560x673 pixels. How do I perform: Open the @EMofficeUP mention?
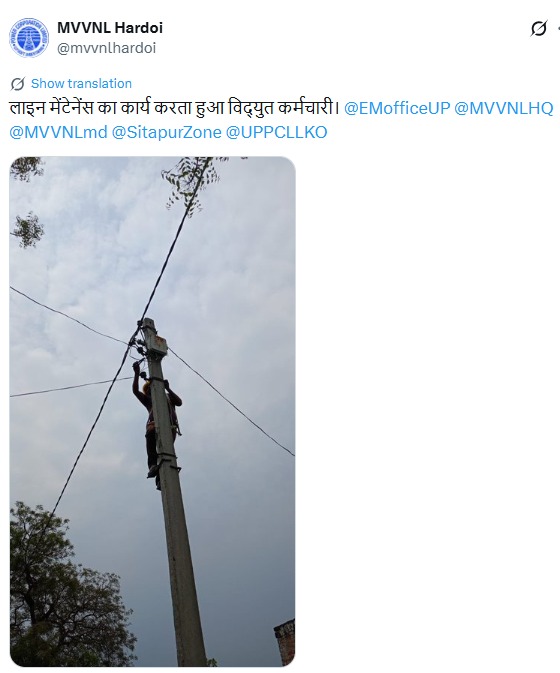pyautogui.click(x=397, y=108)
